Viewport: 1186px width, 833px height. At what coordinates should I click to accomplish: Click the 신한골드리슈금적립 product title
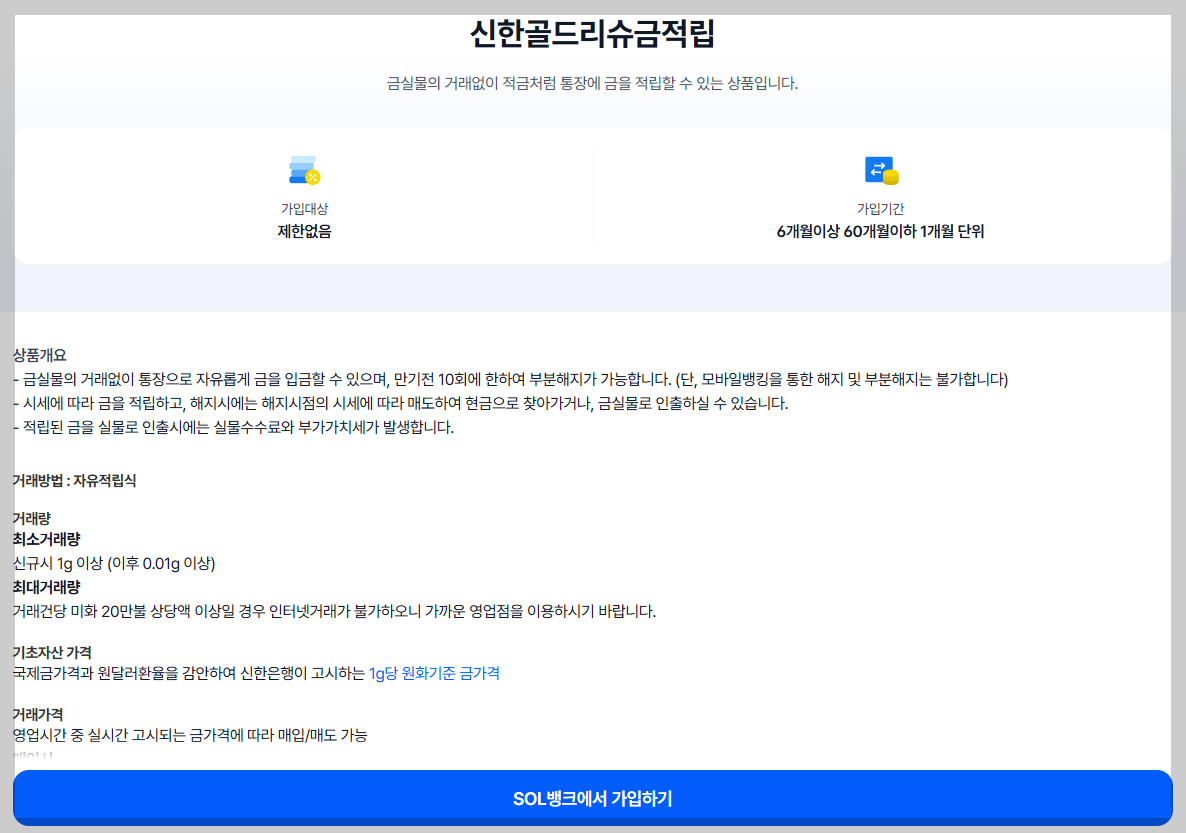592,33
